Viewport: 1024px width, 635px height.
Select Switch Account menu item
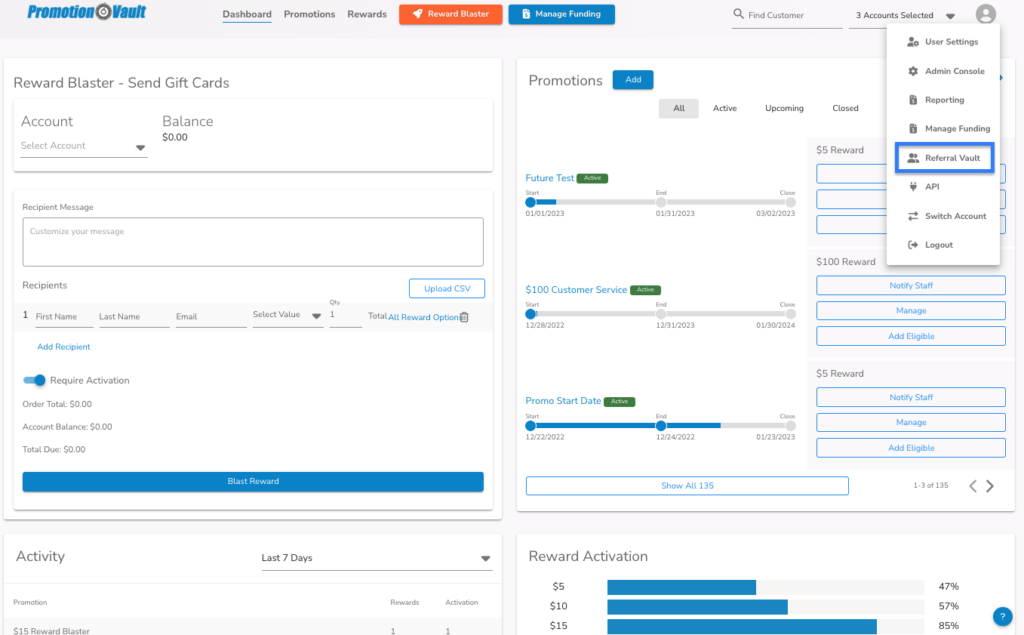(943, 216)
